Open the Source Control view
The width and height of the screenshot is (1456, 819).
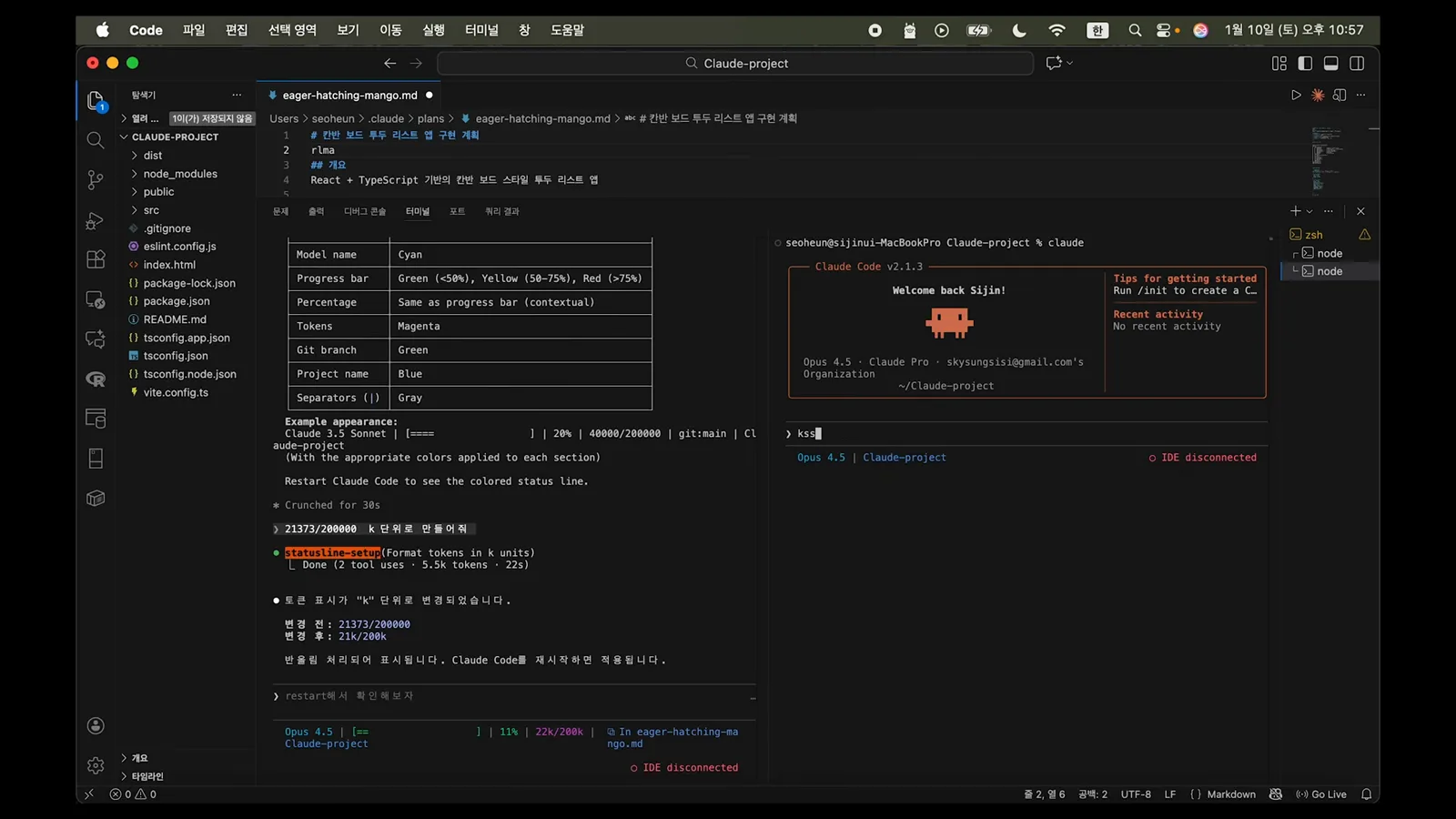pos(96,180)
